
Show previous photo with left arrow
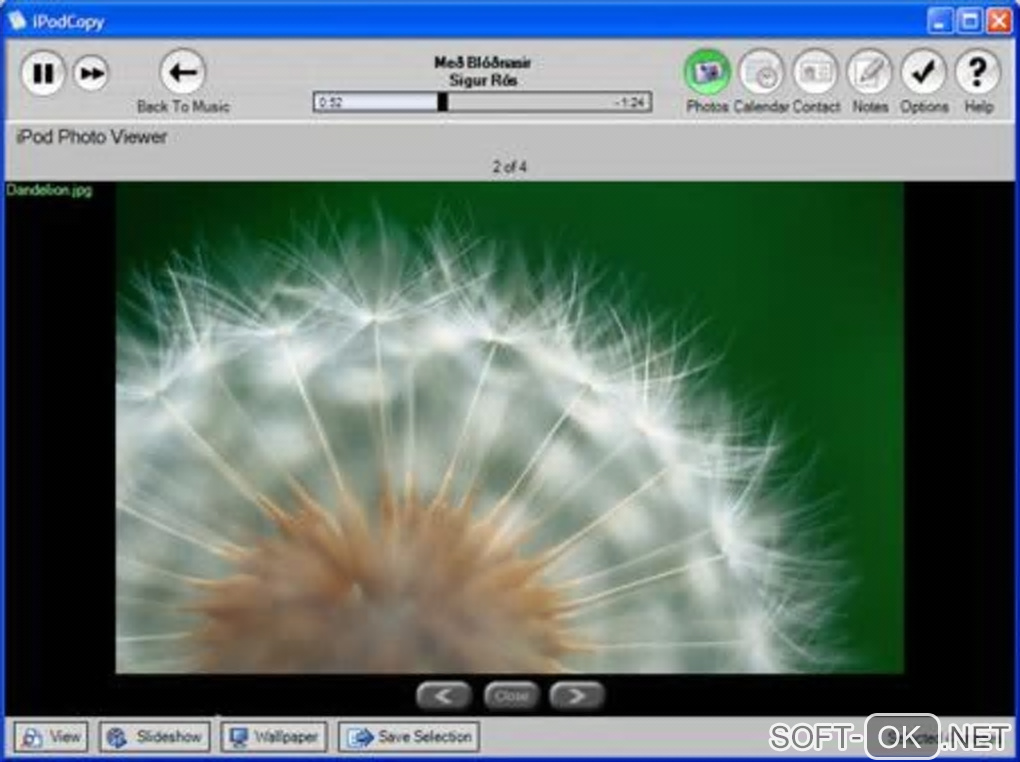444,696
